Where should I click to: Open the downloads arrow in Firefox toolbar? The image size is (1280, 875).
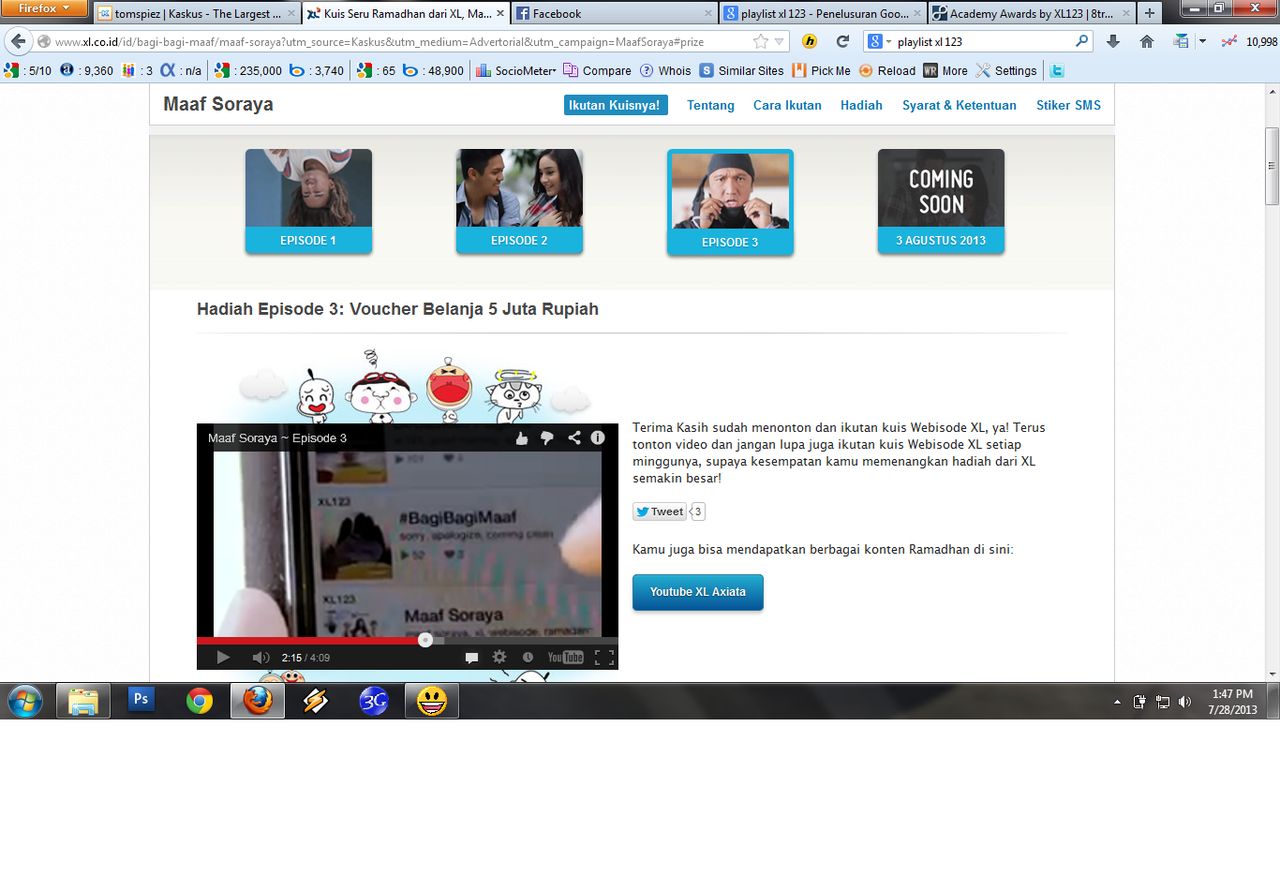coord(1113,42)
